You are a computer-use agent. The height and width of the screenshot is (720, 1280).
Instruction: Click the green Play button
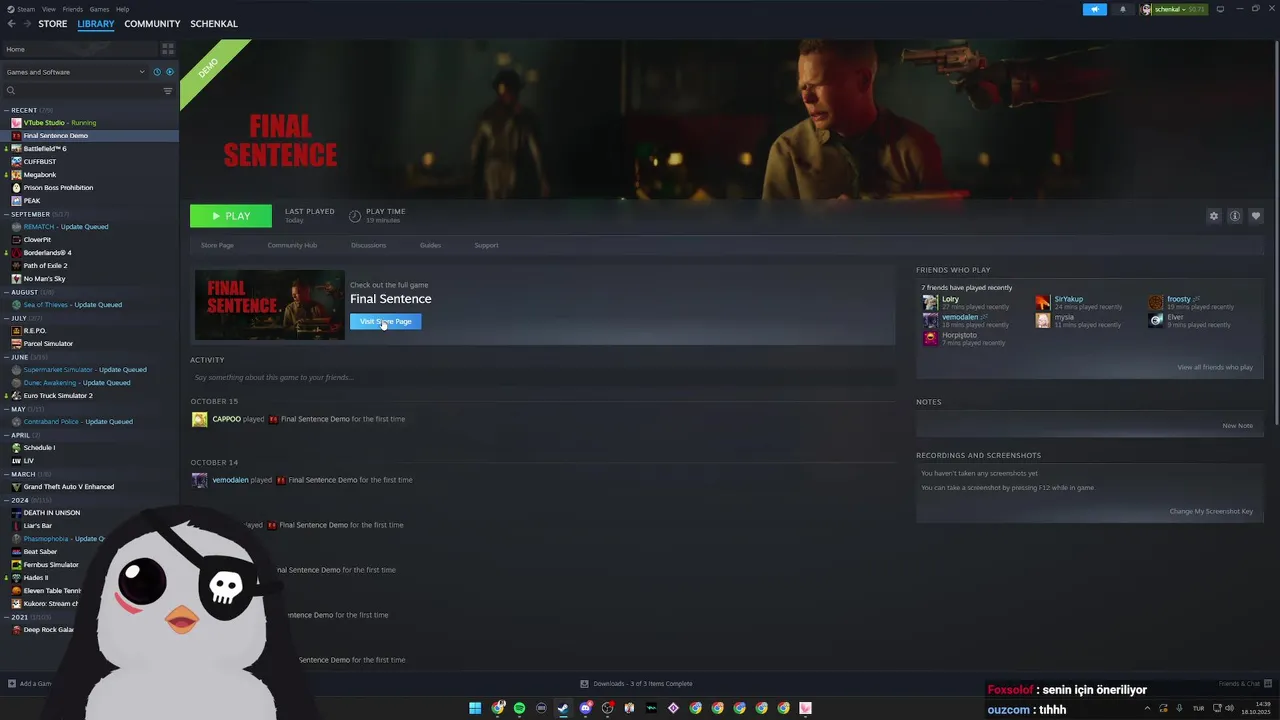click(231, 216)
